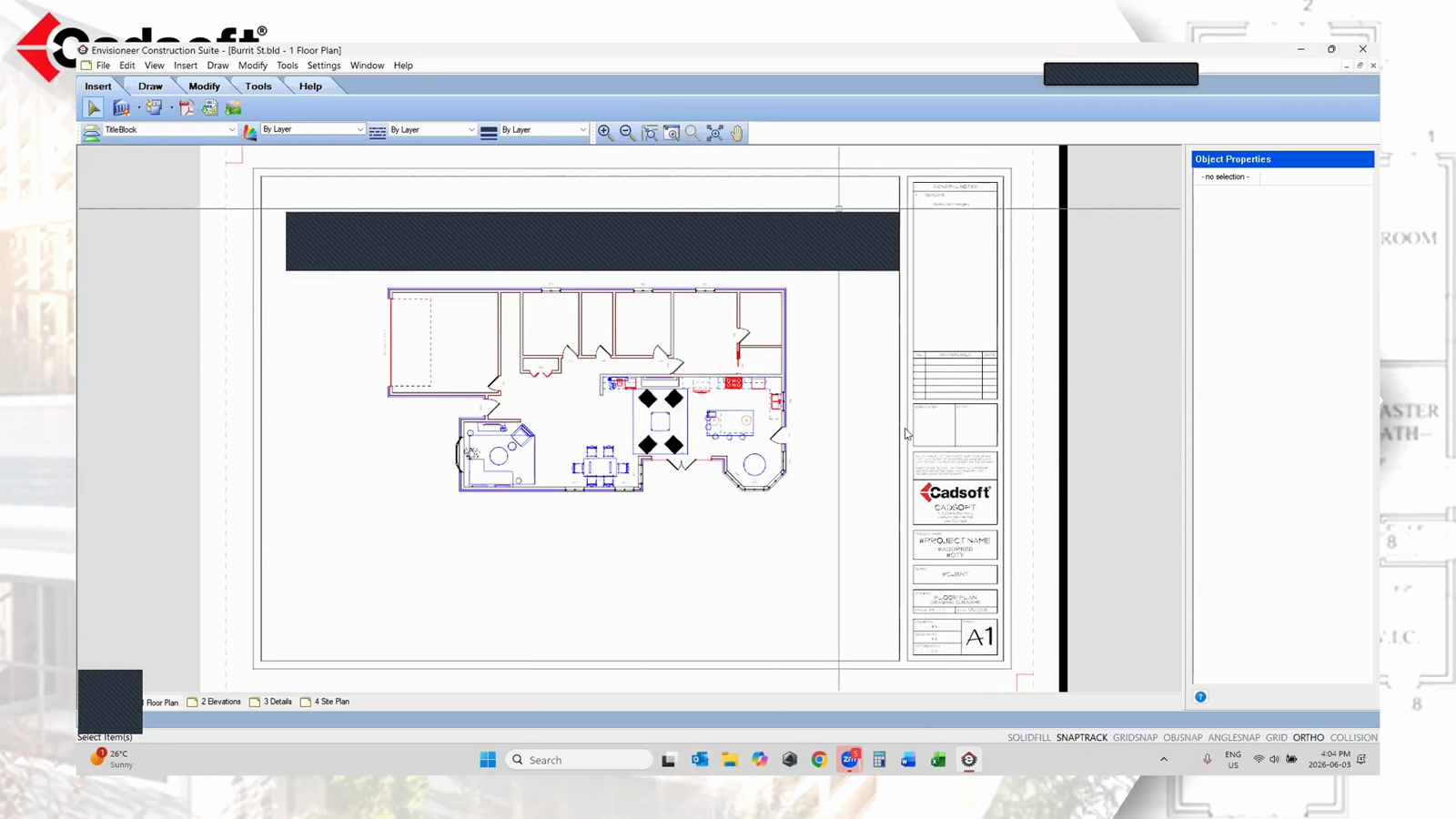Toggle SOLIDFILL in the status bar

(x=1029, y=738)
